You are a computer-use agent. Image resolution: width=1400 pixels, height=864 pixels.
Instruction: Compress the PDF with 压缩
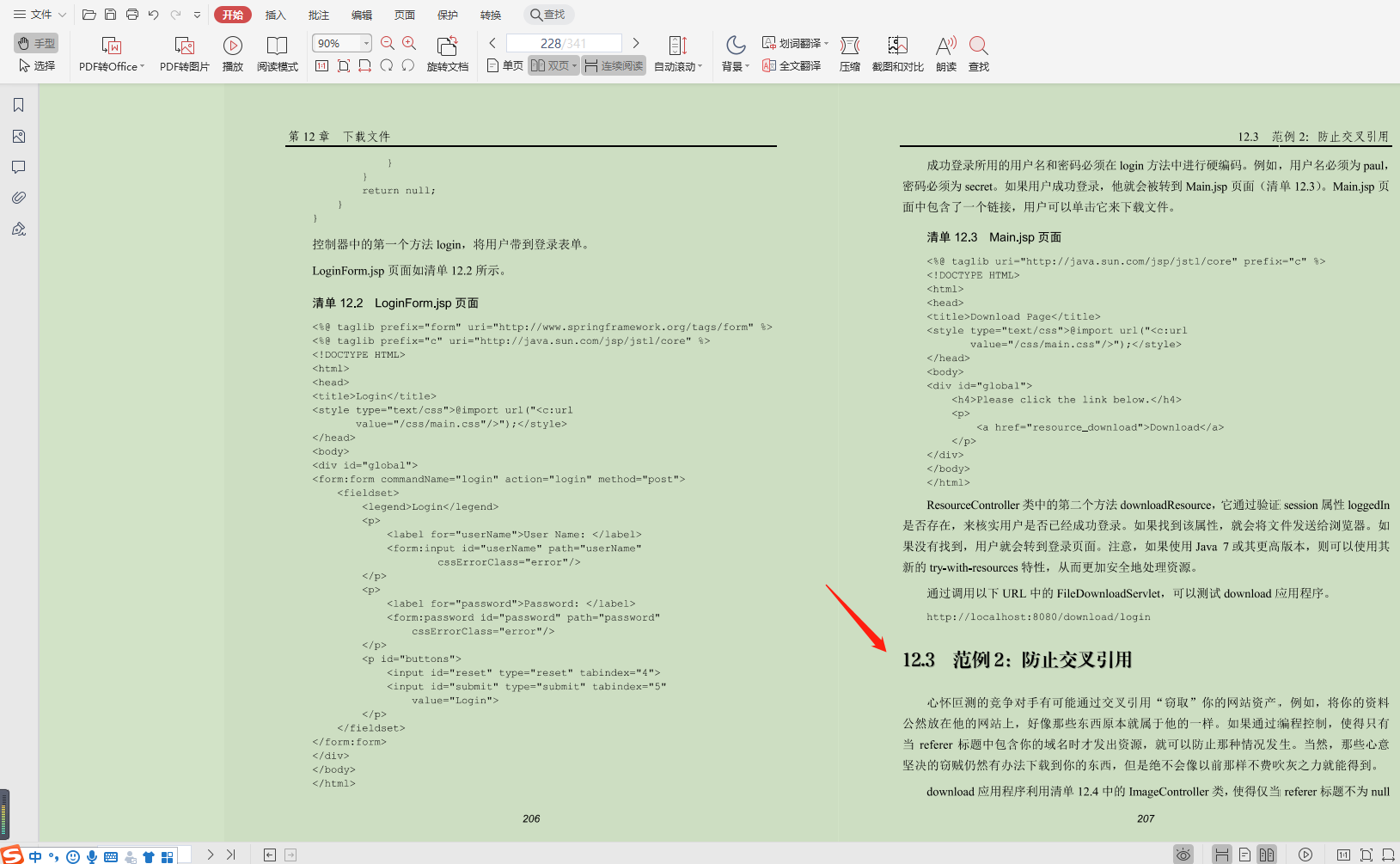[850, 53]
